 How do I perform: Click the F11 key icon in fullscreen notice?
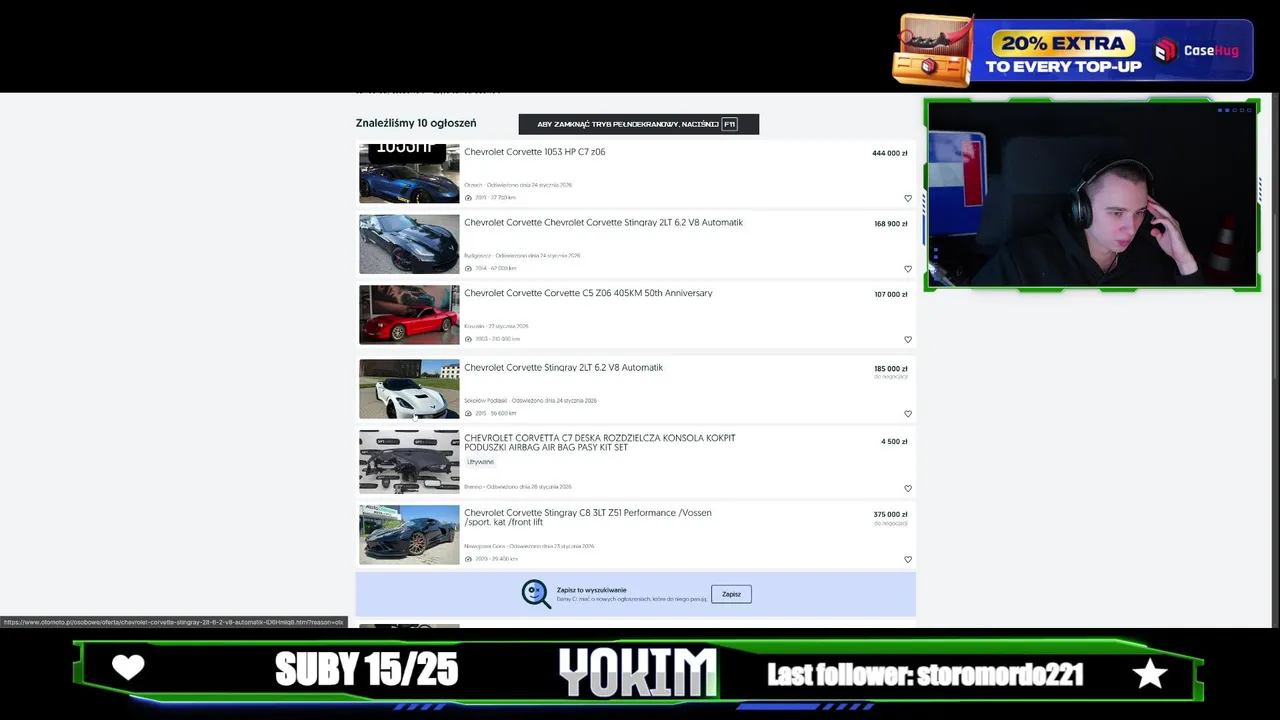tap(729, 124)
